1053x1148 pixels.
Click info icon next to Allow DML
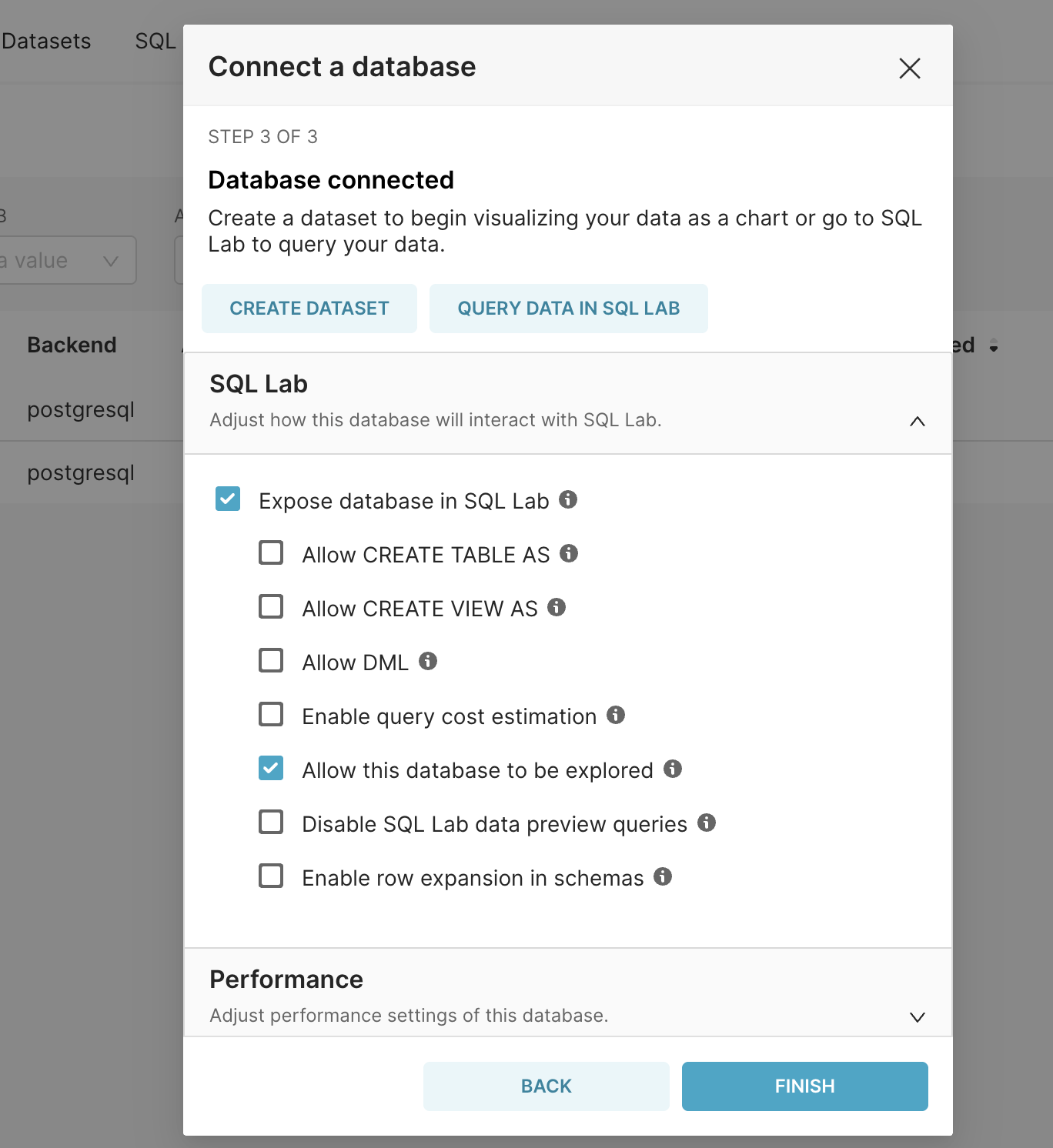428,661
